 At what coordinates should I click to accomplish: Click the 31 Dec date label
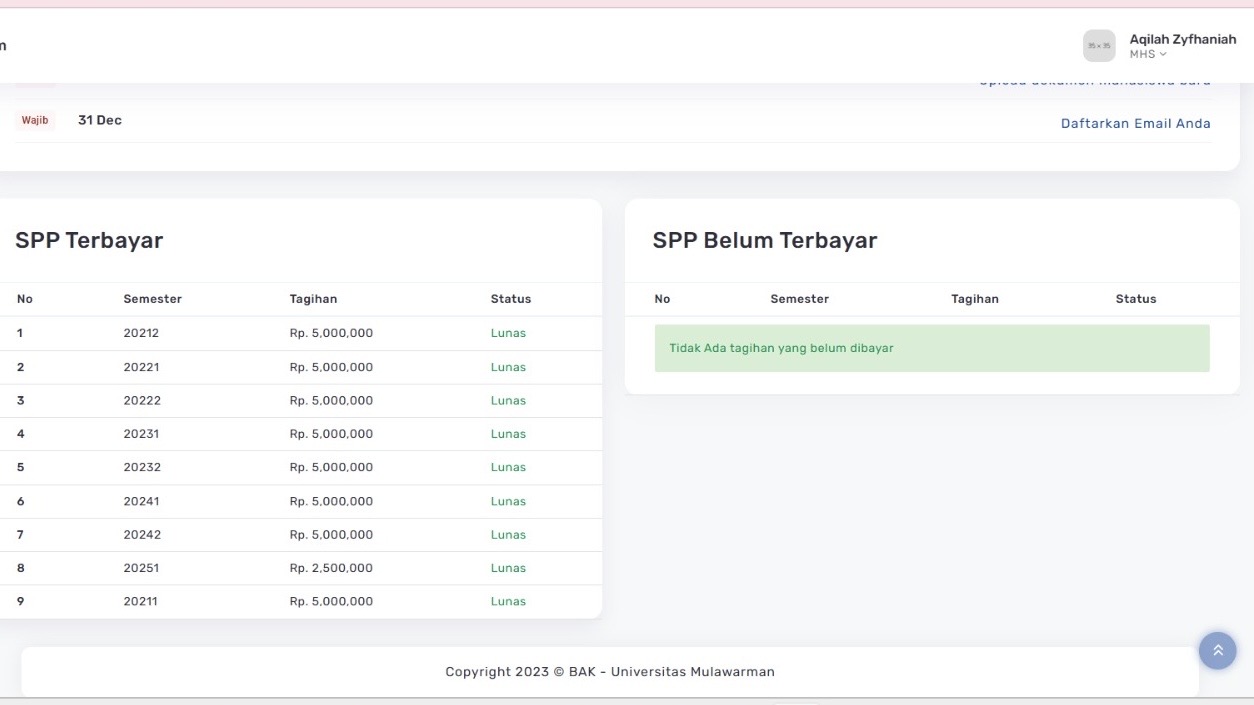click(100, 120)
